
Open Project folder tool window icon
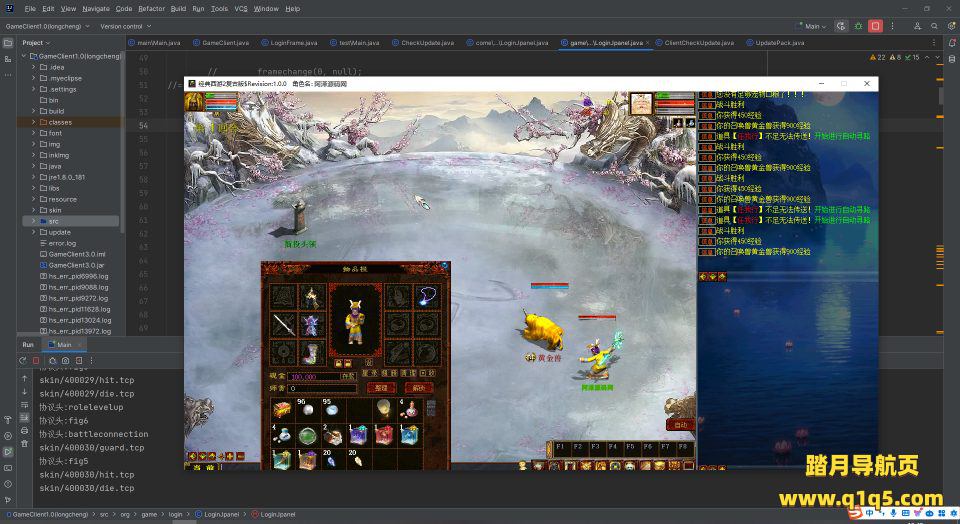coord(8,43)
